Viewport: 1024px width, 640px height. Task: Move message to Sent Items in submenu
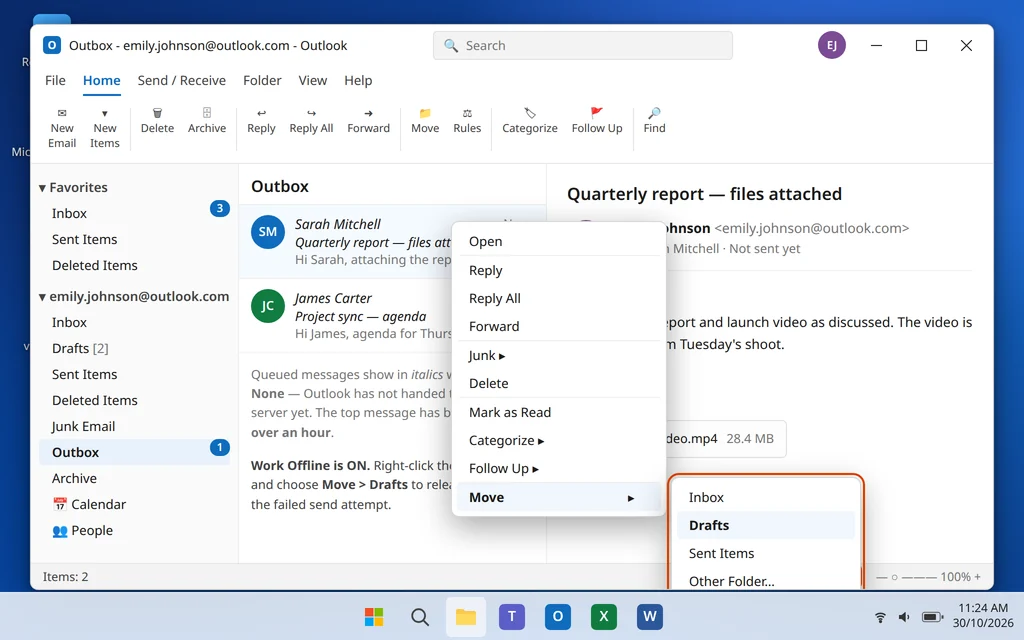click(x=765, y=553)
